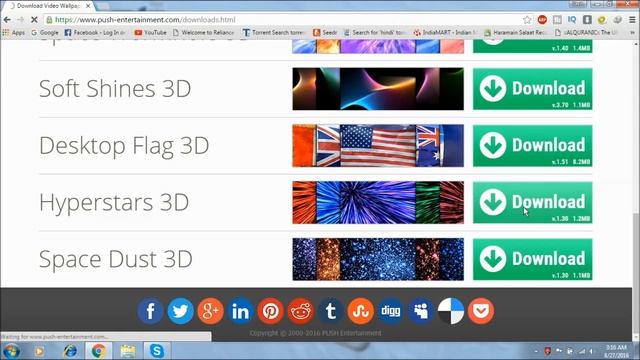Share via the Tumblr icon
This screenshot has width=640, height=360.
pyautogui.click(x=331, y=311)
